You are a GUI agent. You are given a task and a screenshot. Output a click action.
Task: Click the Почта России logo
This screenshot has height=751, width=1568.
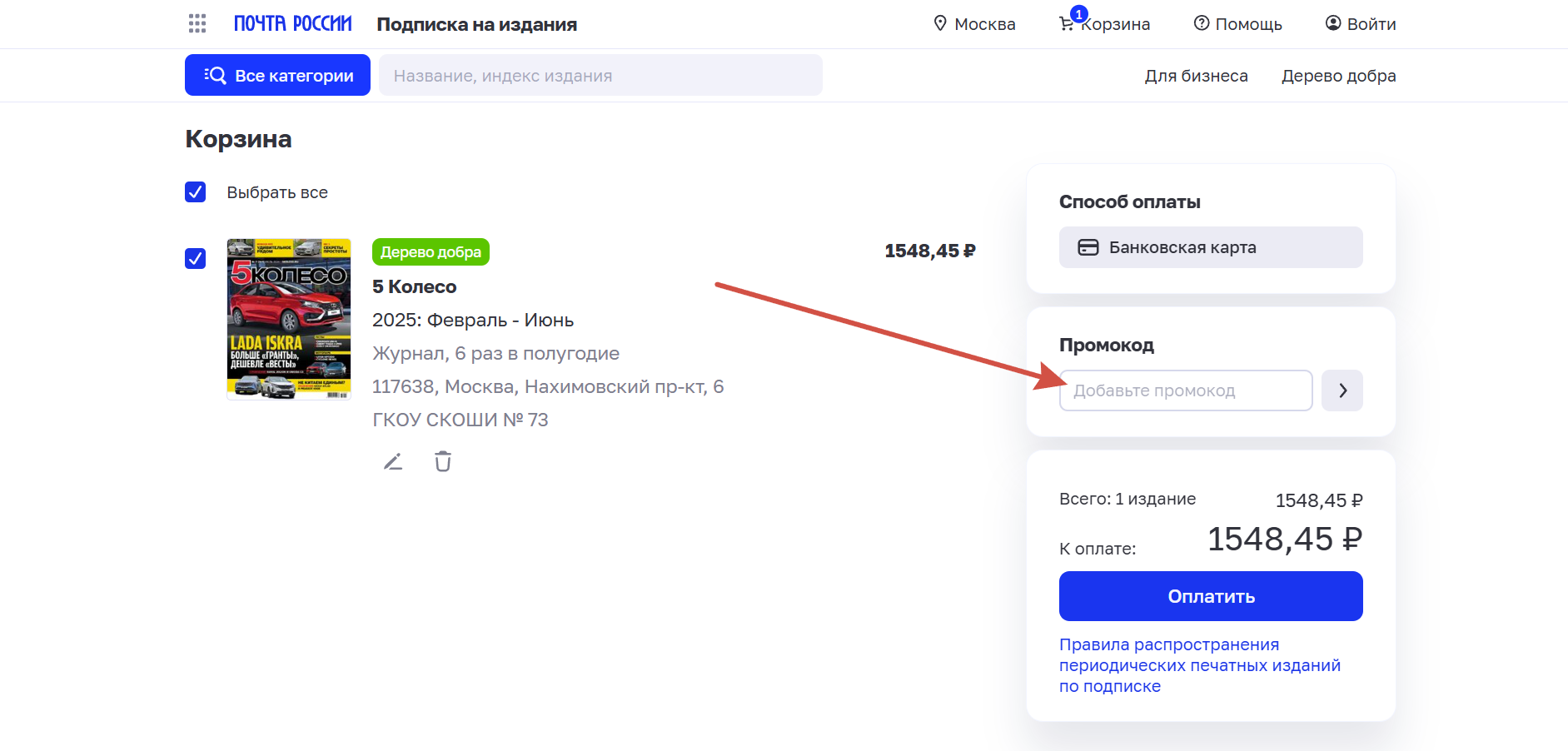(292, 23)
